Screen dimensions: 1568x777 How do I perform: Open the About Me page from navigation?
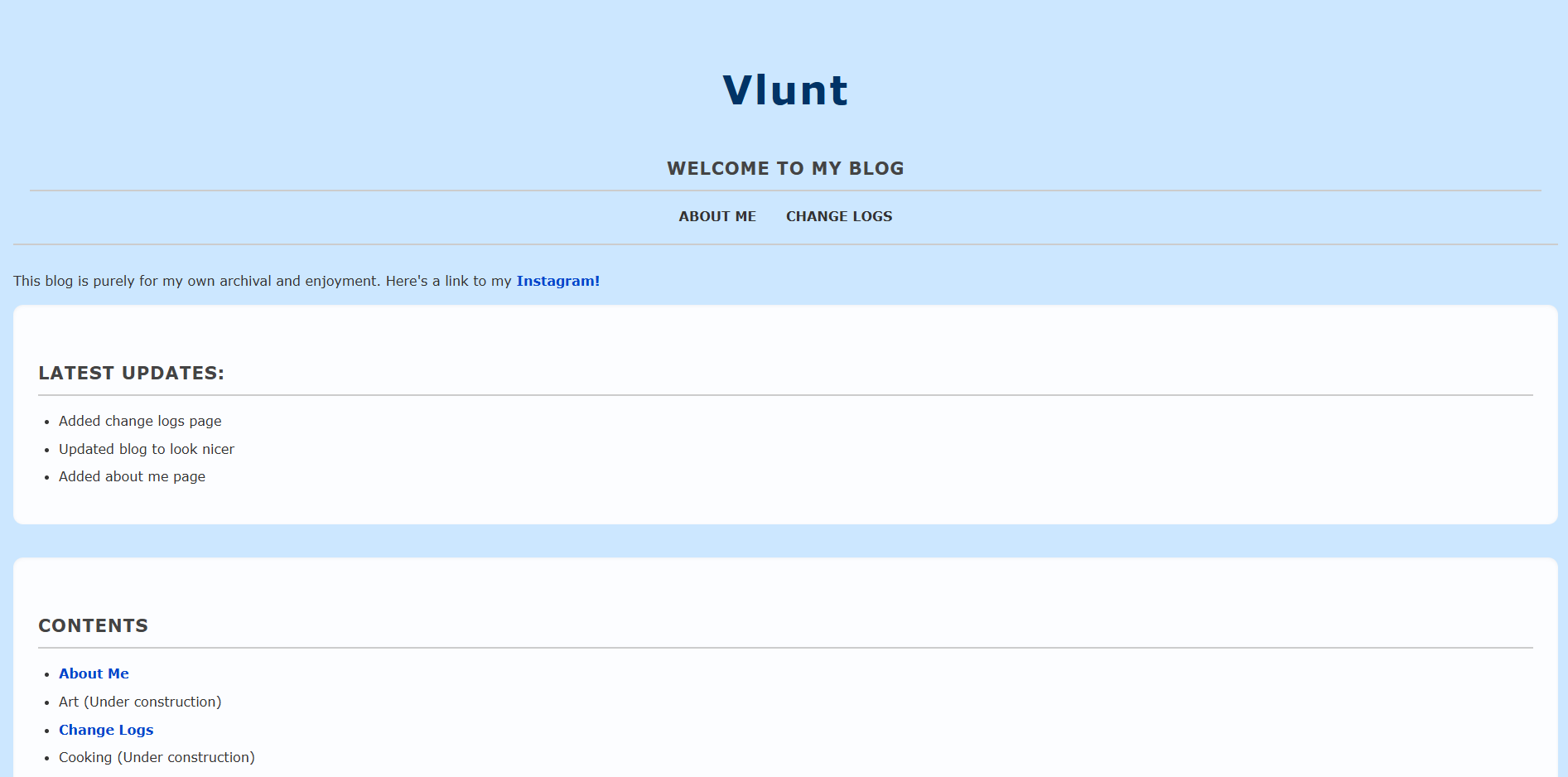tap(716, 216)
